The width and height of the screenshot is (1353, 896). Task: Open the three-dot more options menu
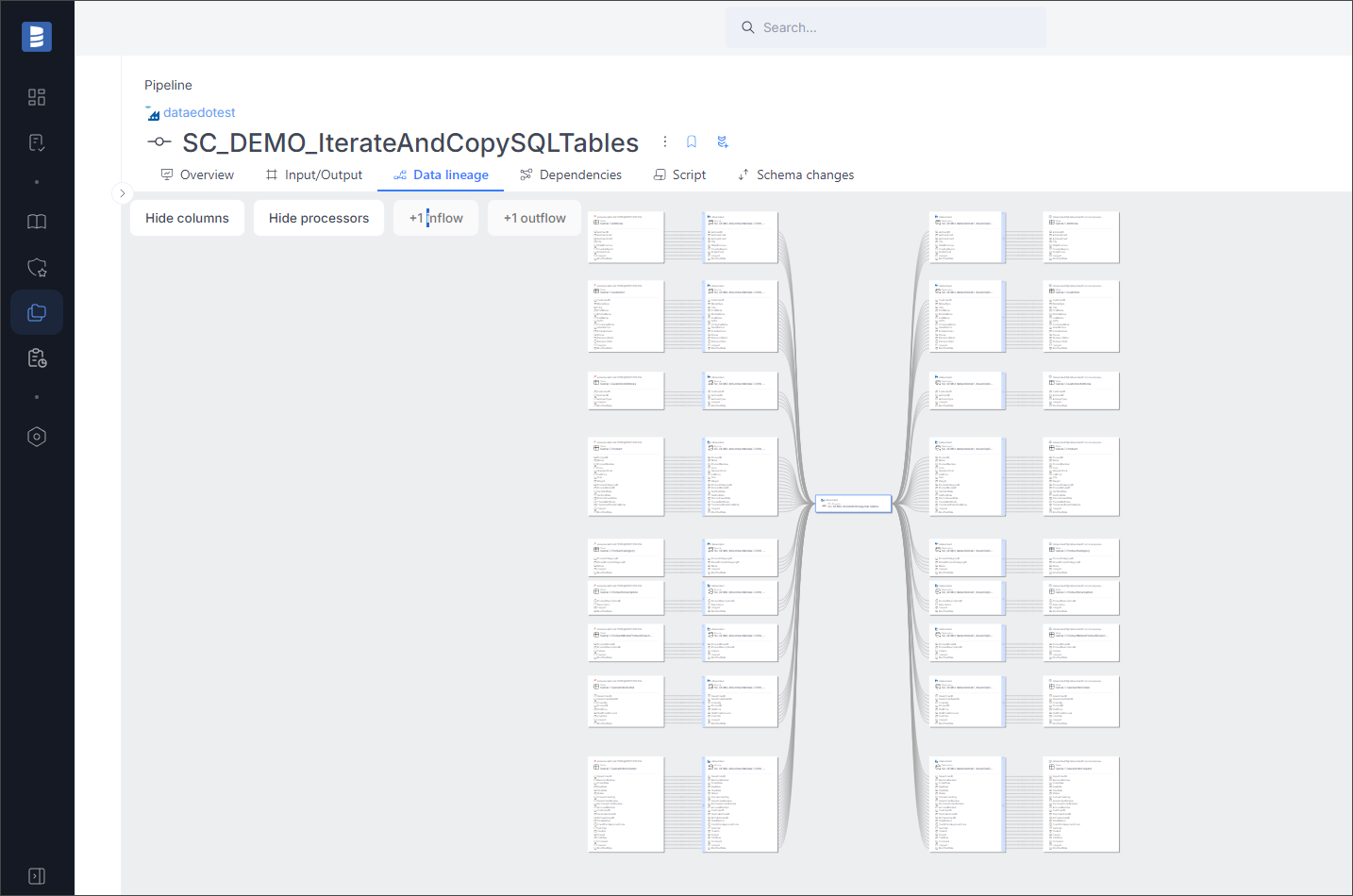coord(665,141)
